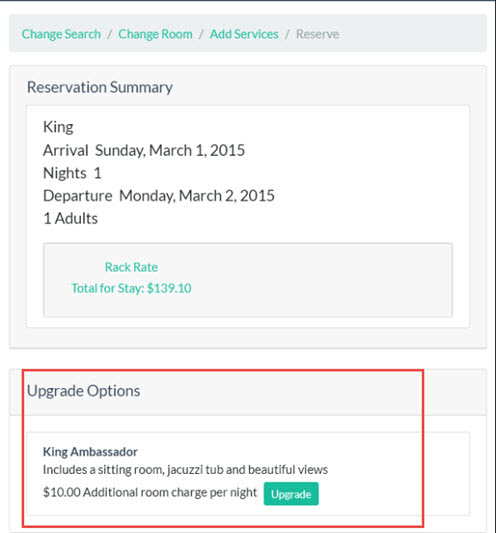
Task: Click the green Upgrade button
Action: pos(291,494)
